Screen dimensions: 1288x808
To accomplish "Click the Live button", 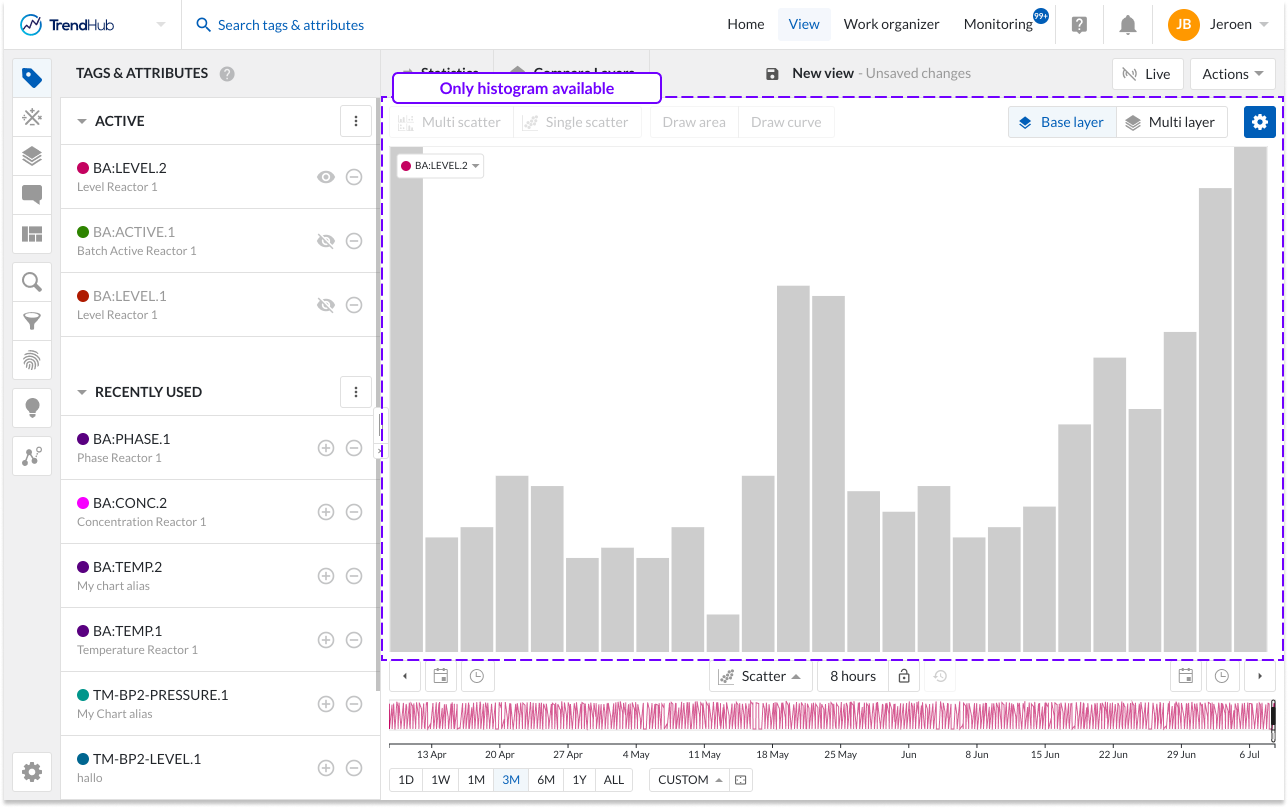I will (1147, 74).
